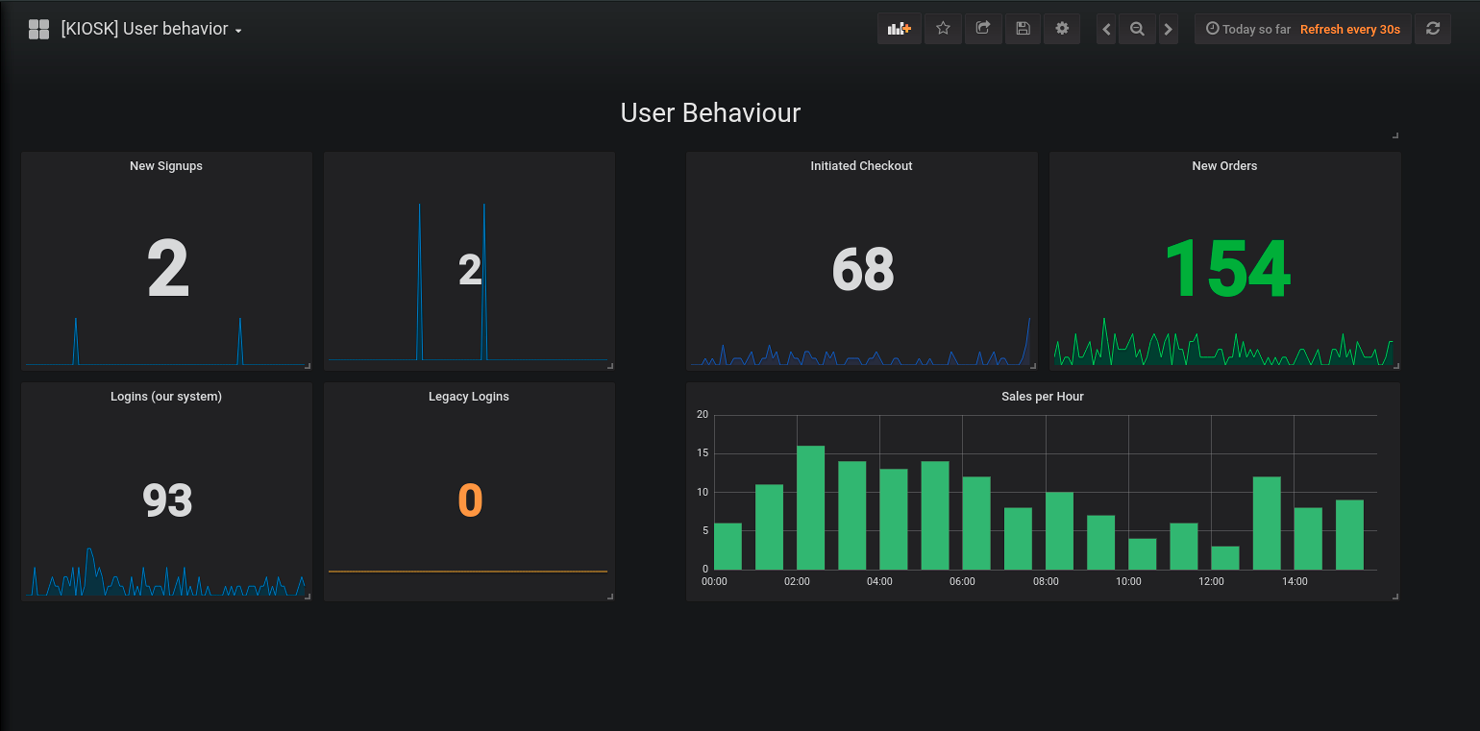
Task: Save the dashboard with the floppy icon
Action: (x=1023, y=29)
